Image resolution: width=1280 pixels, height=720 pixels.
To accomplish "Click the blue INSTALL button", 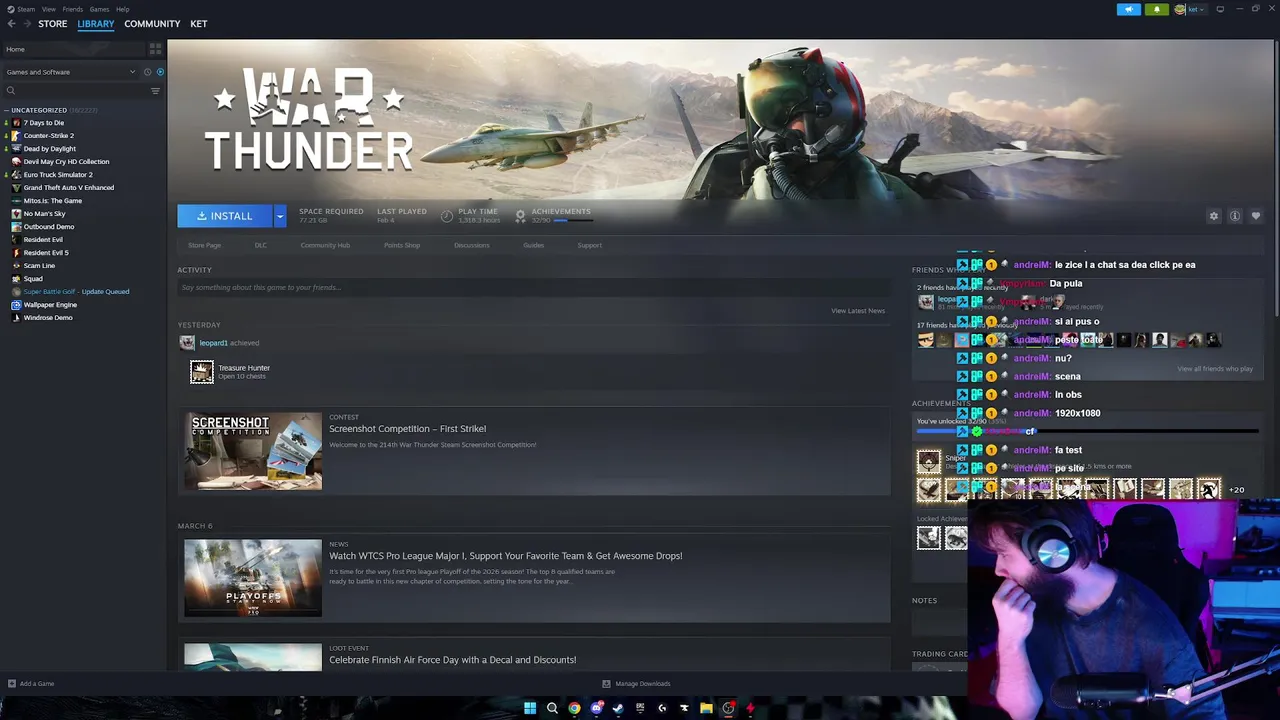I will 225,216.
